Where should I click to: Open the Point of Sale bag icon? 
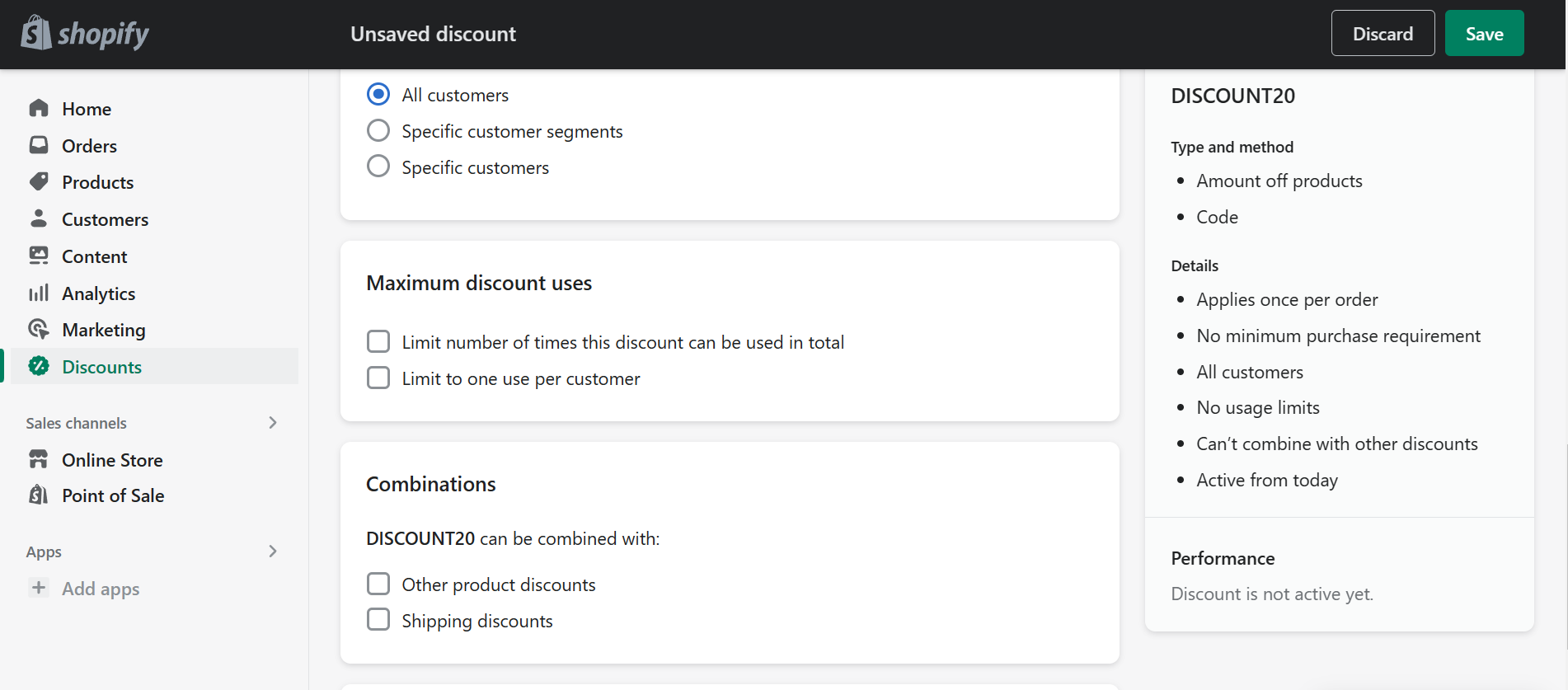click(39, 495)
